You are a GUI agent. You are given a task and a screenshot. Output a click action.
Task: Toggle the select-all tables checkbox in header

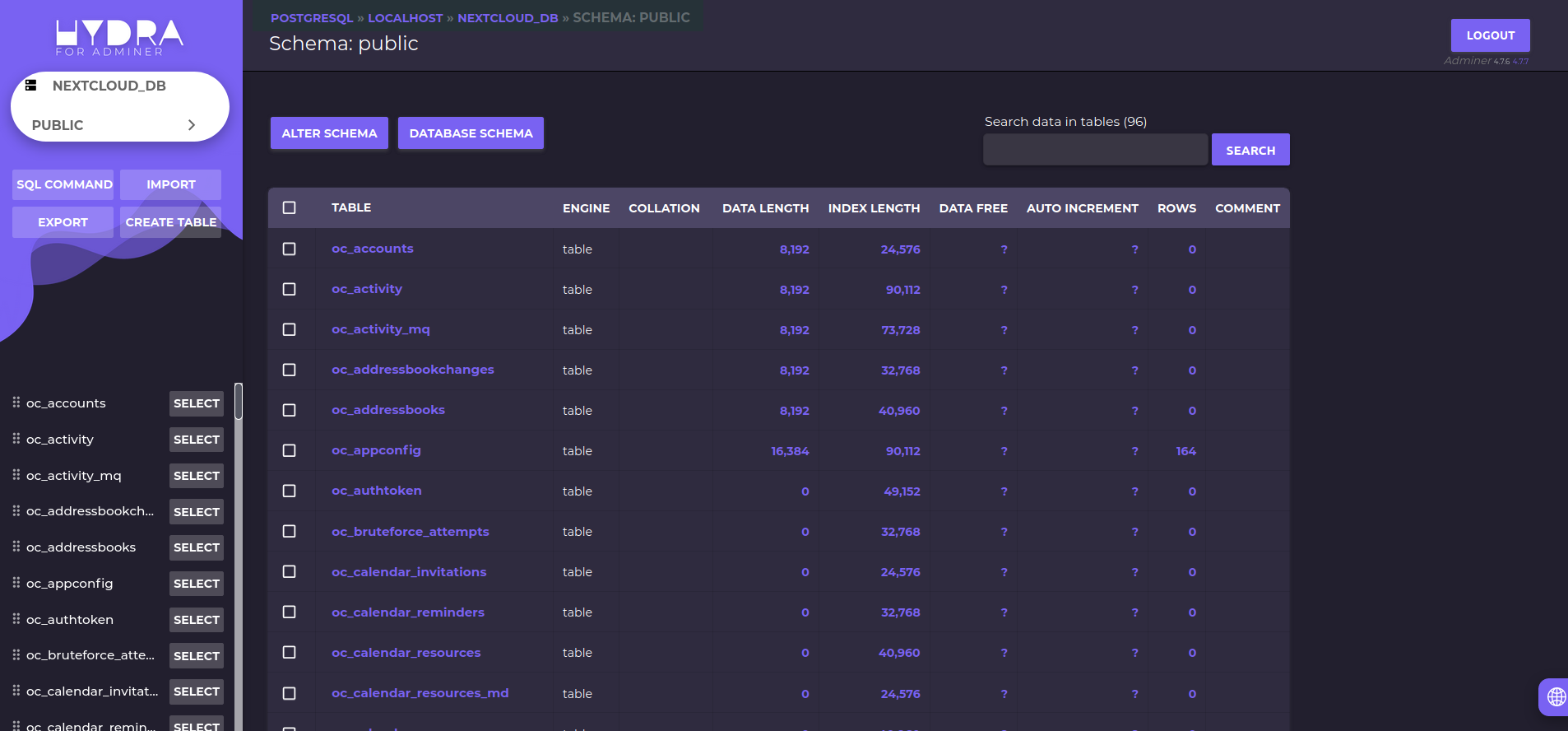click(x=289, y=207)
